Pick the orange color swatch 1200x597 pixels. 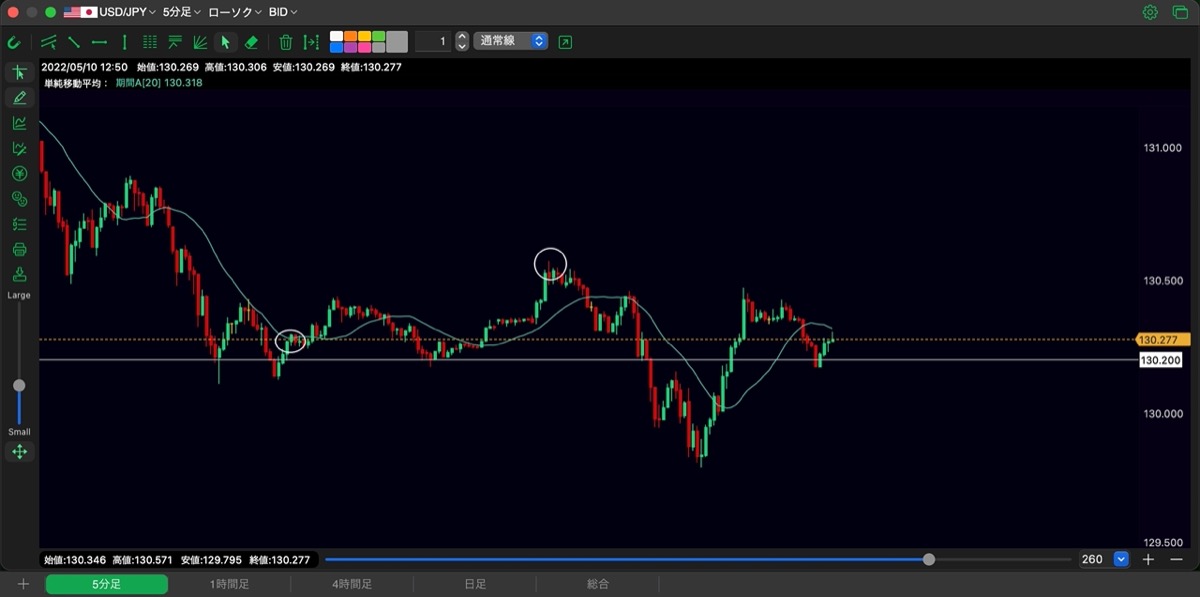pos(350,36)
